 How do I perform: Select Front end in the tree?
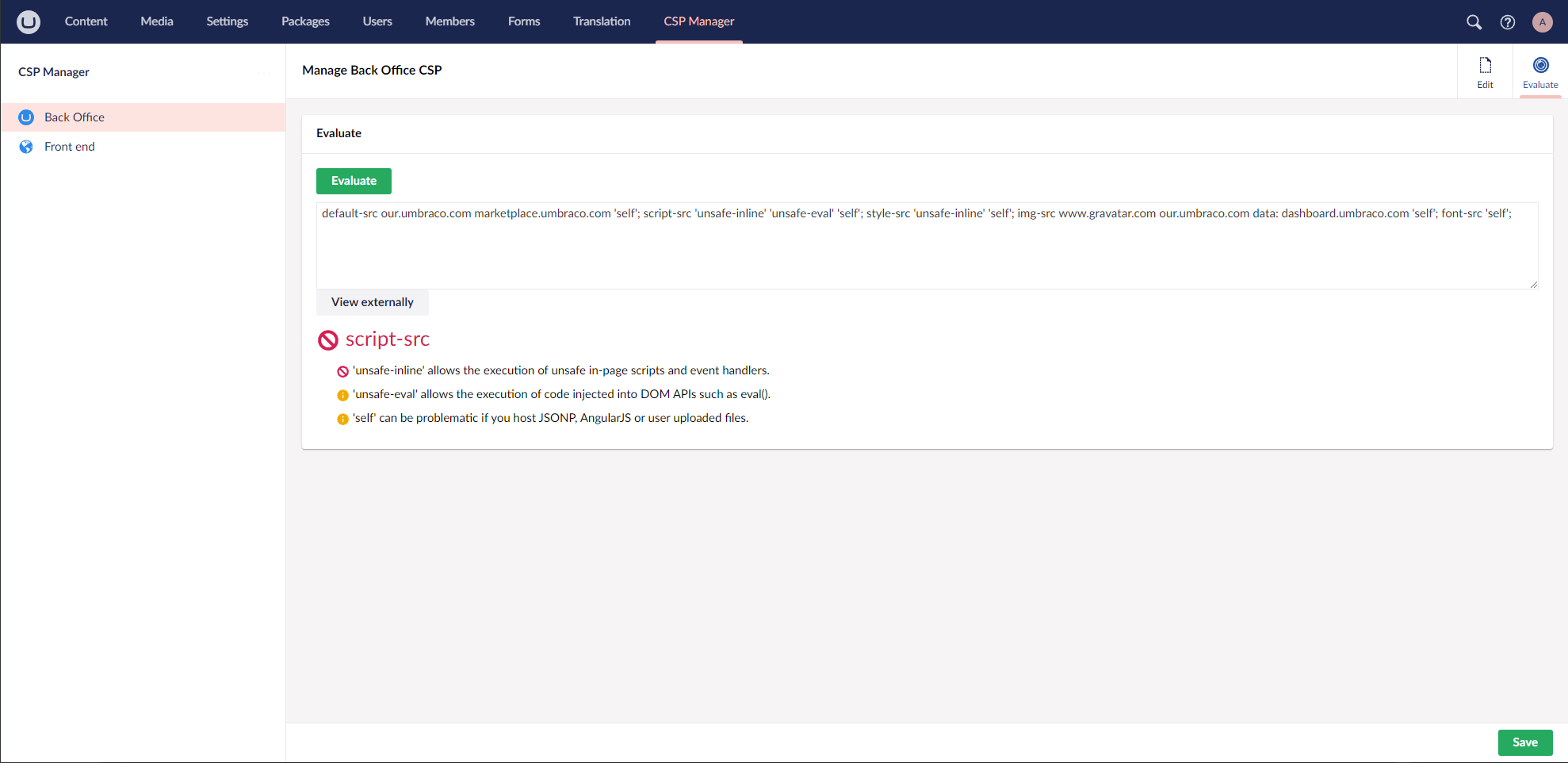click(x=143, y=147)
